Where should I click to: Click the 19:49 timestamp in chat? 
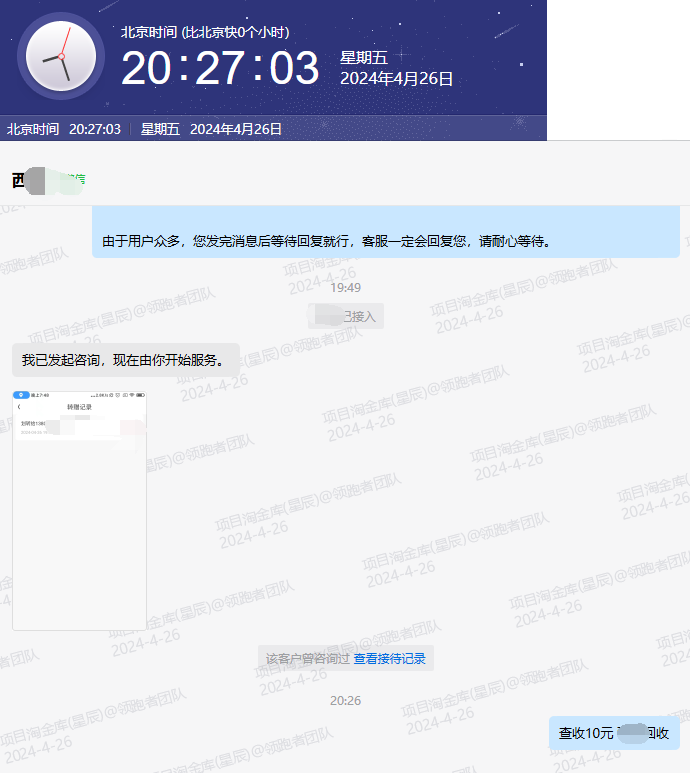coord(345,287)
